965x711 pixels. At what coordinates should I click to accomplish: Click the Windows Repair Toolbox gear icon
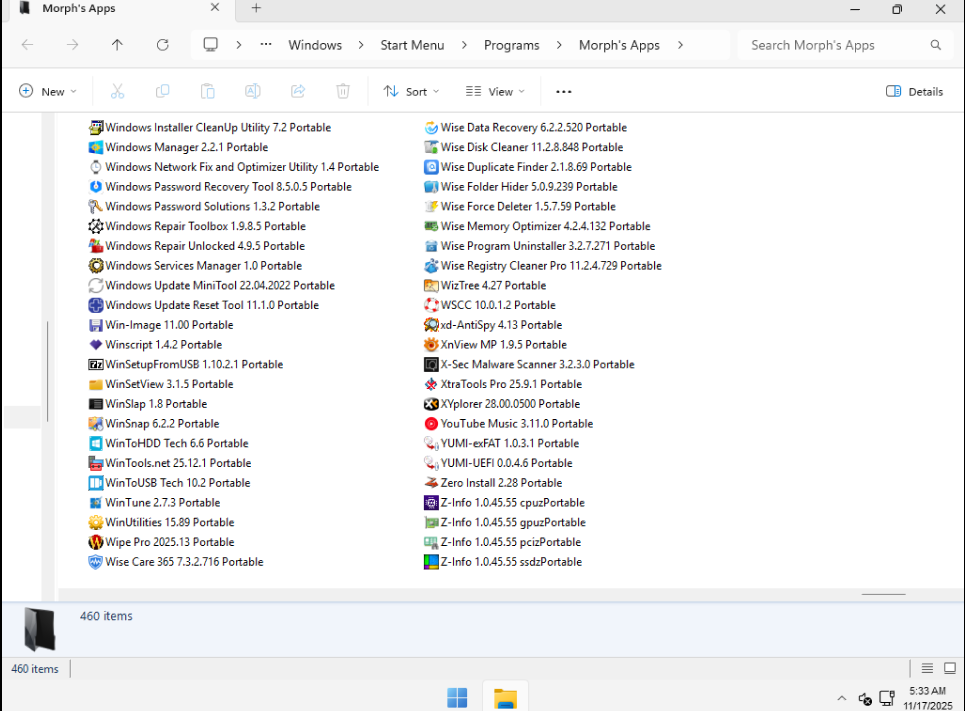point(95,226)
